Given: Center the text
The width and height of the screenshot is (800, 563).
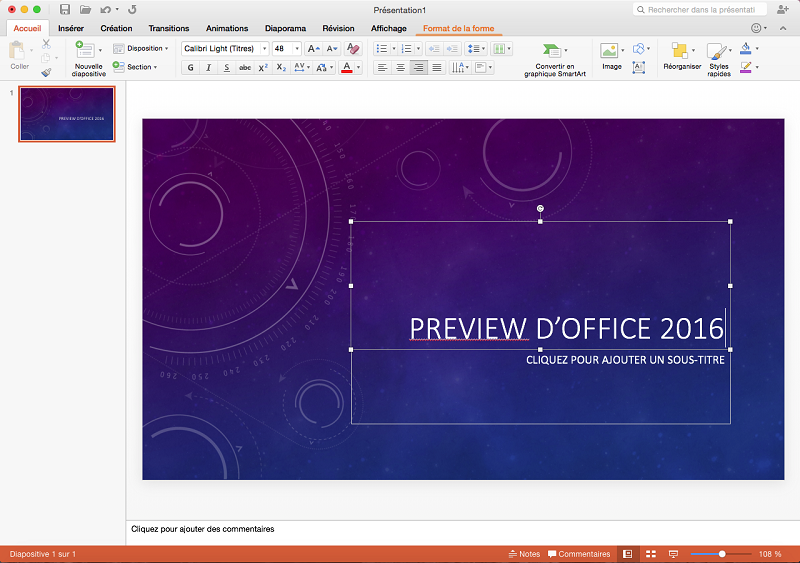Looking at the screenshot, I should pos(401,67).
